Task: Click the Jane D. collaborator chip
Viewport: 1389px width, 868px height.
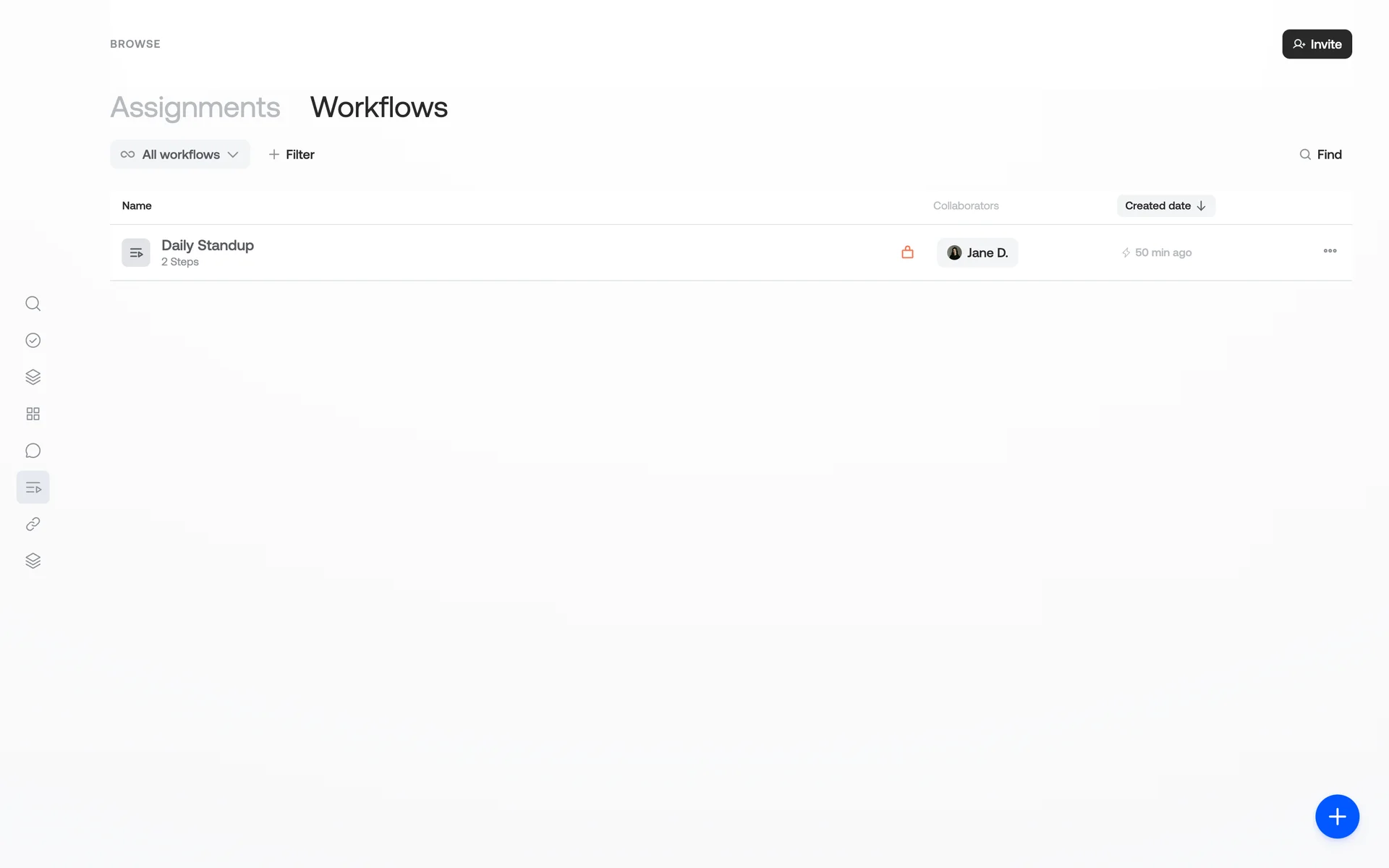Action: [x=977, y=253]
